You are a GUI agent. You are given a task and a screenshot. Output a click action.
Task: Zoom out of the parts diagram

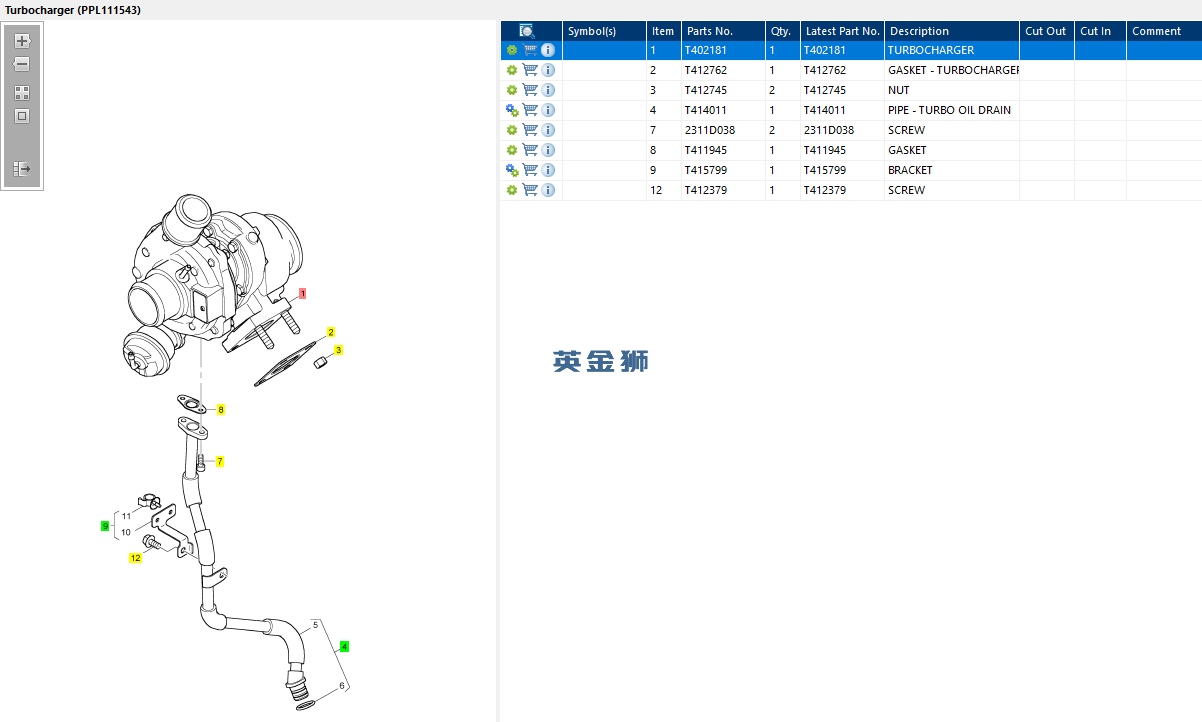tap(22, 64)
